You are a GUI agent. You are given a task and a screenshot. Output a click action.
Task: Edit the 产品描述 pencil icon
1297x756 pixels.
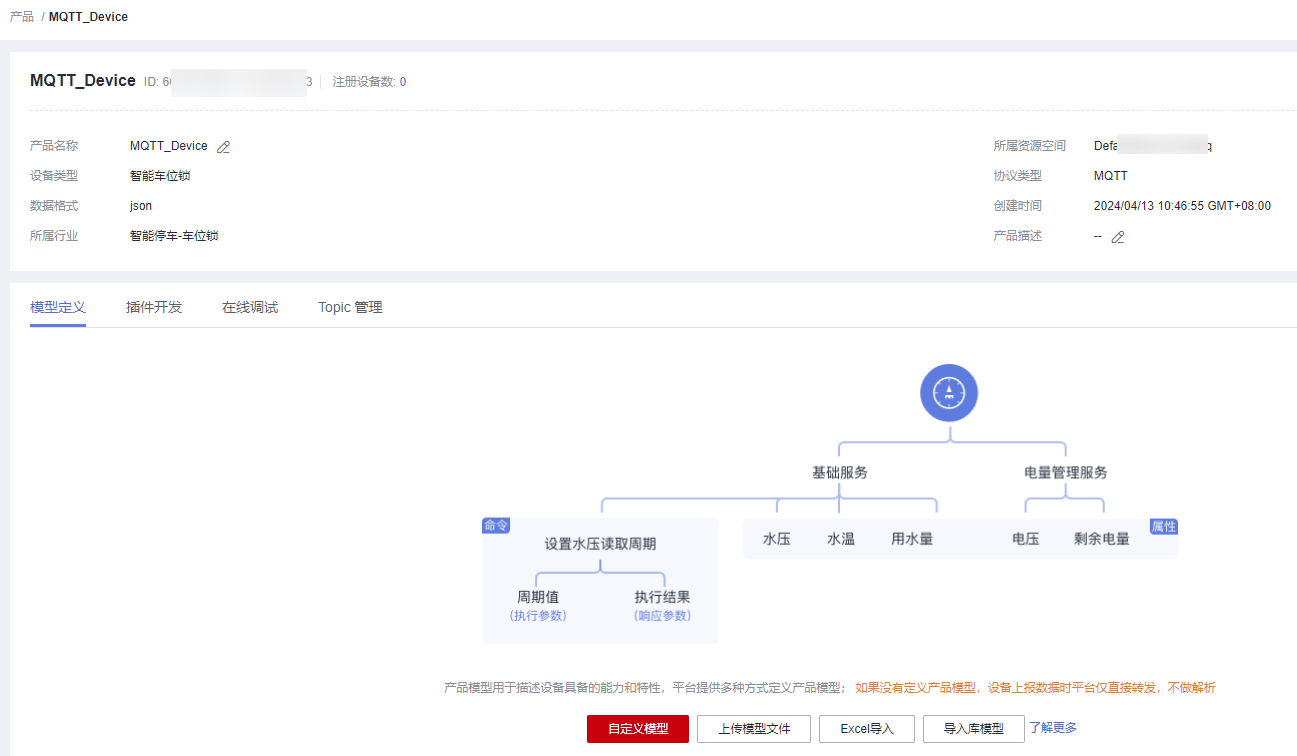[x=1118, y=237]
